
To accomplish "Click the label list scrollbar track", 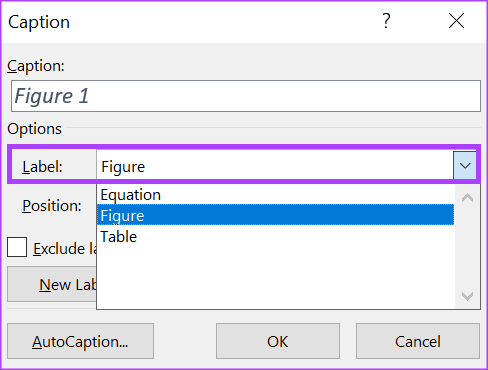I will [467, 247].
